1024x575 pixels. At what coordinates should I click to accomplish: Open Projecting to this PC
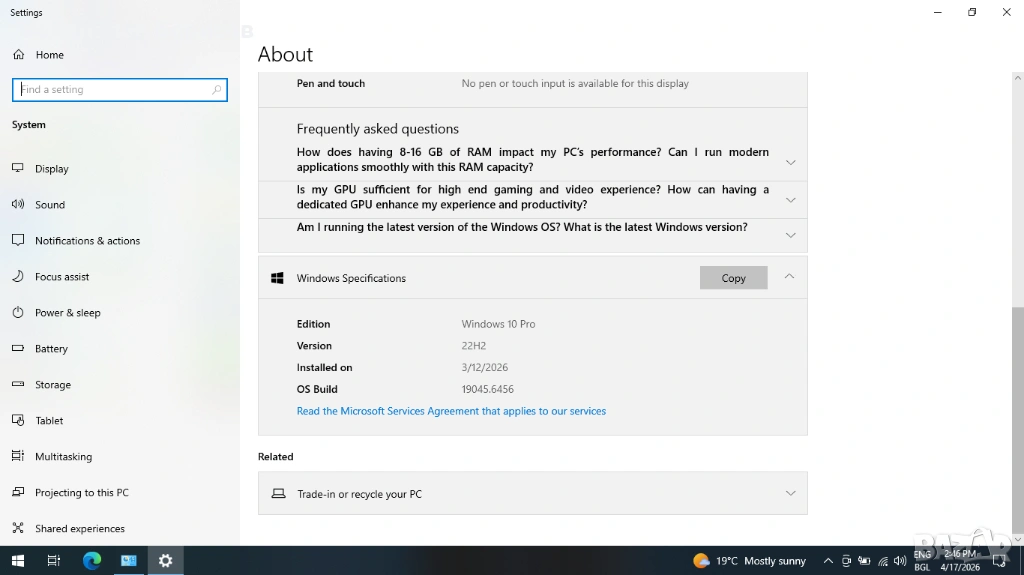click(81, 493)
